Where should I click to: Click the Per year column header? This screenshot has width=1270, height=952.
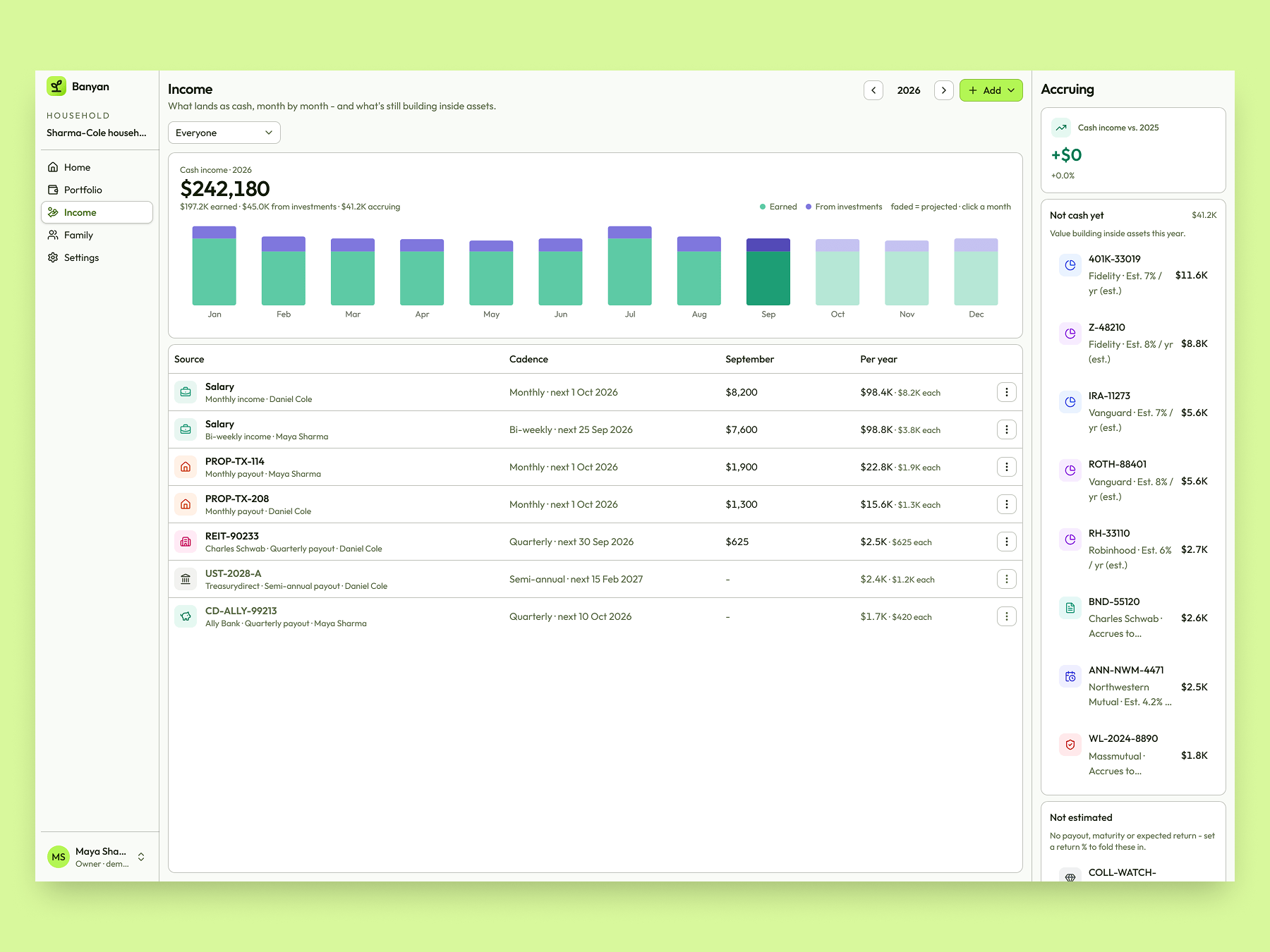point(878,359)
